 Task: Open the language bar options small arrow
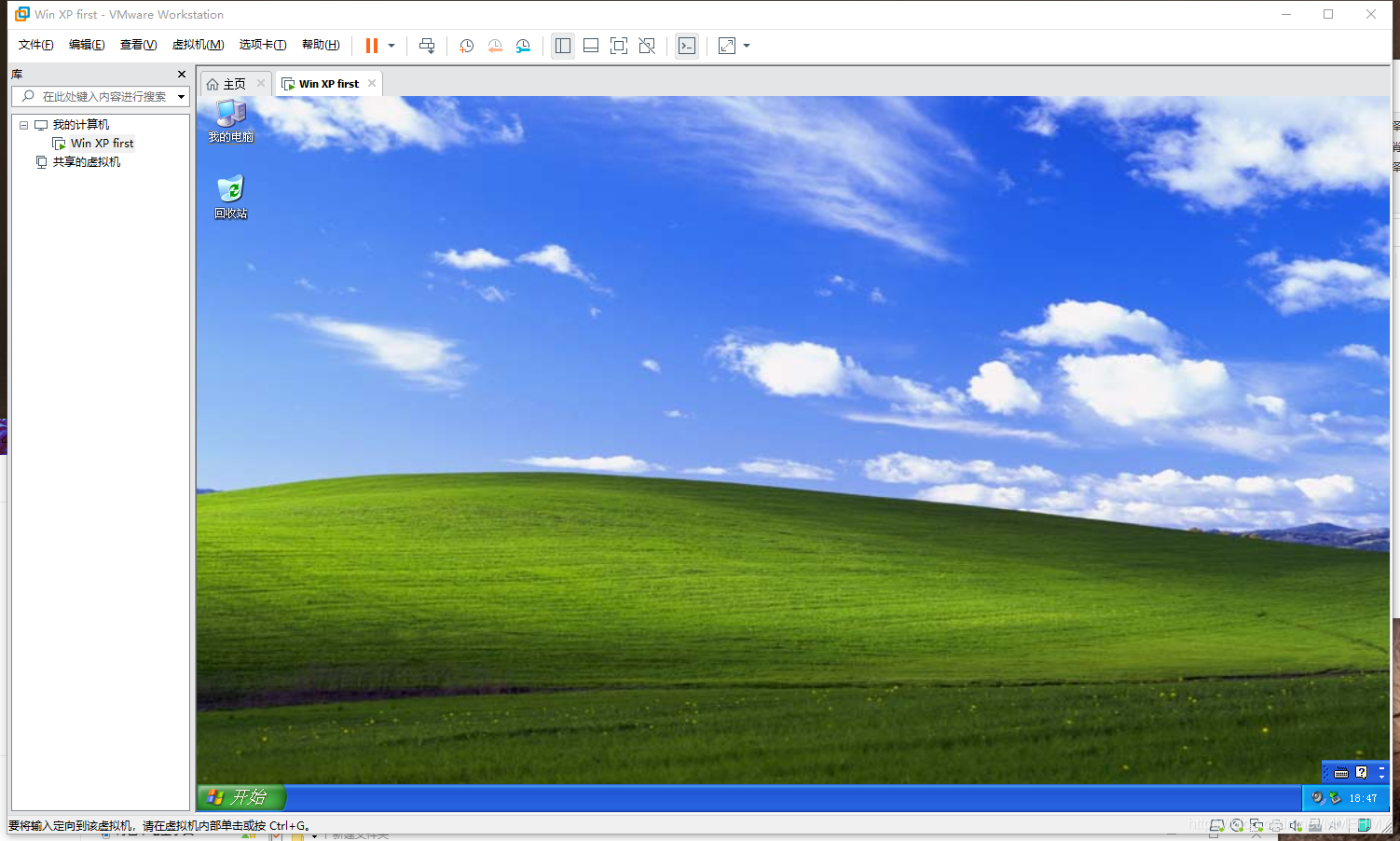click(1381, 777)
